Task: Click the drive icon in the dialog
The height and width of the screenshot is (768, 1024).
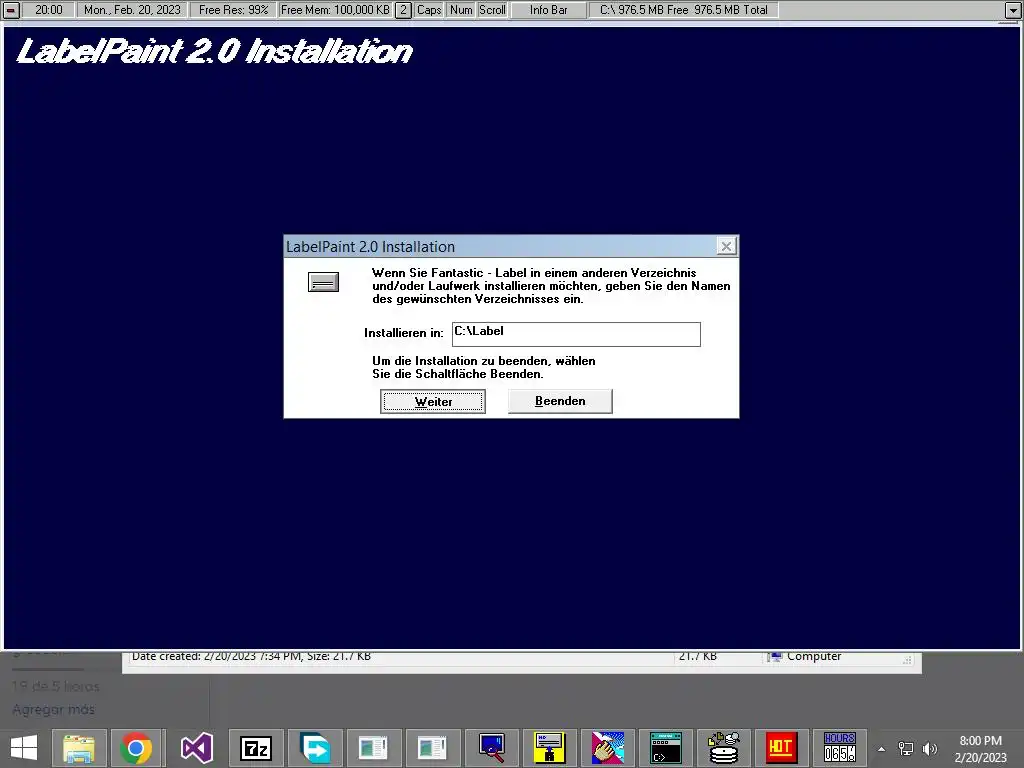Action: (323, 281)
